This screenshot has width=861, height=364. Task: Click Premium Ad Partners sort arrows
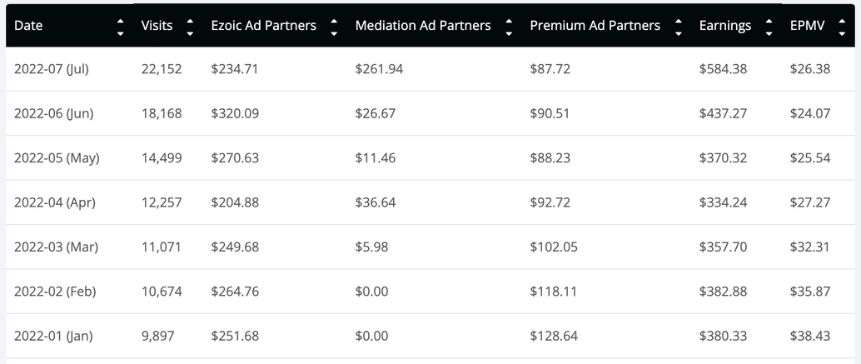coord(678,26)
